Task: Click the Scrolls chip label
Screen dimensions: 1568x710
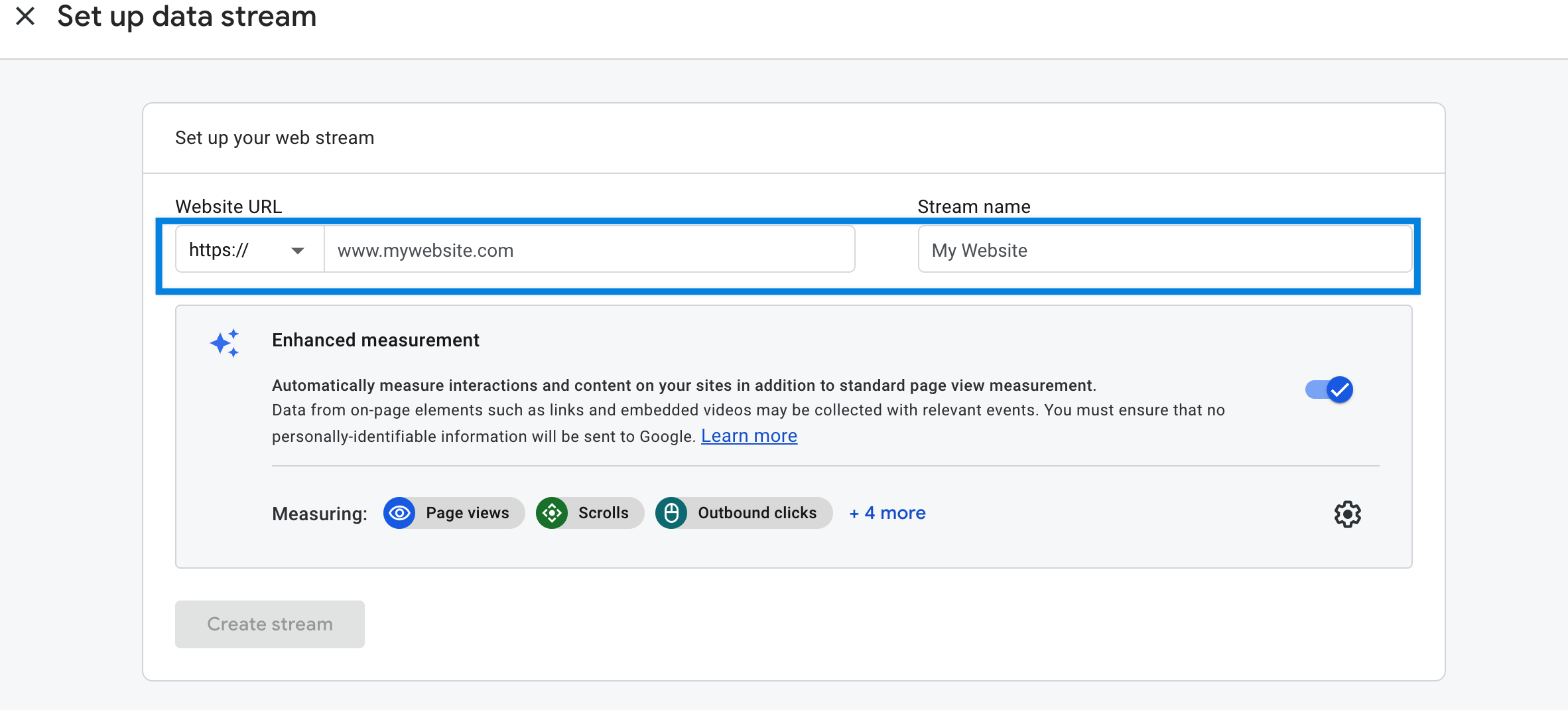Action: (x=604, y=513)
